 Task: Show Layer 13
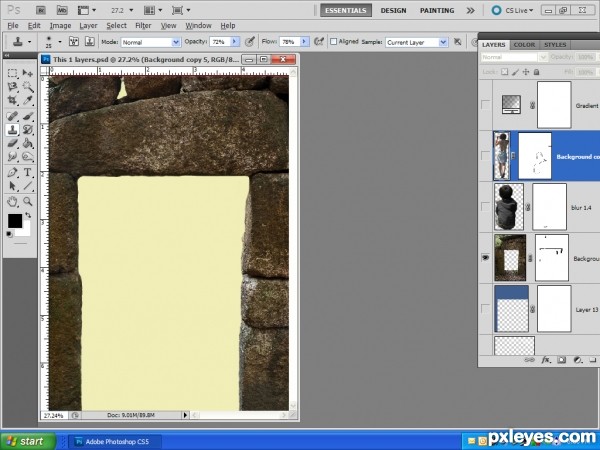pyautogui.click(x=485, y=309)
